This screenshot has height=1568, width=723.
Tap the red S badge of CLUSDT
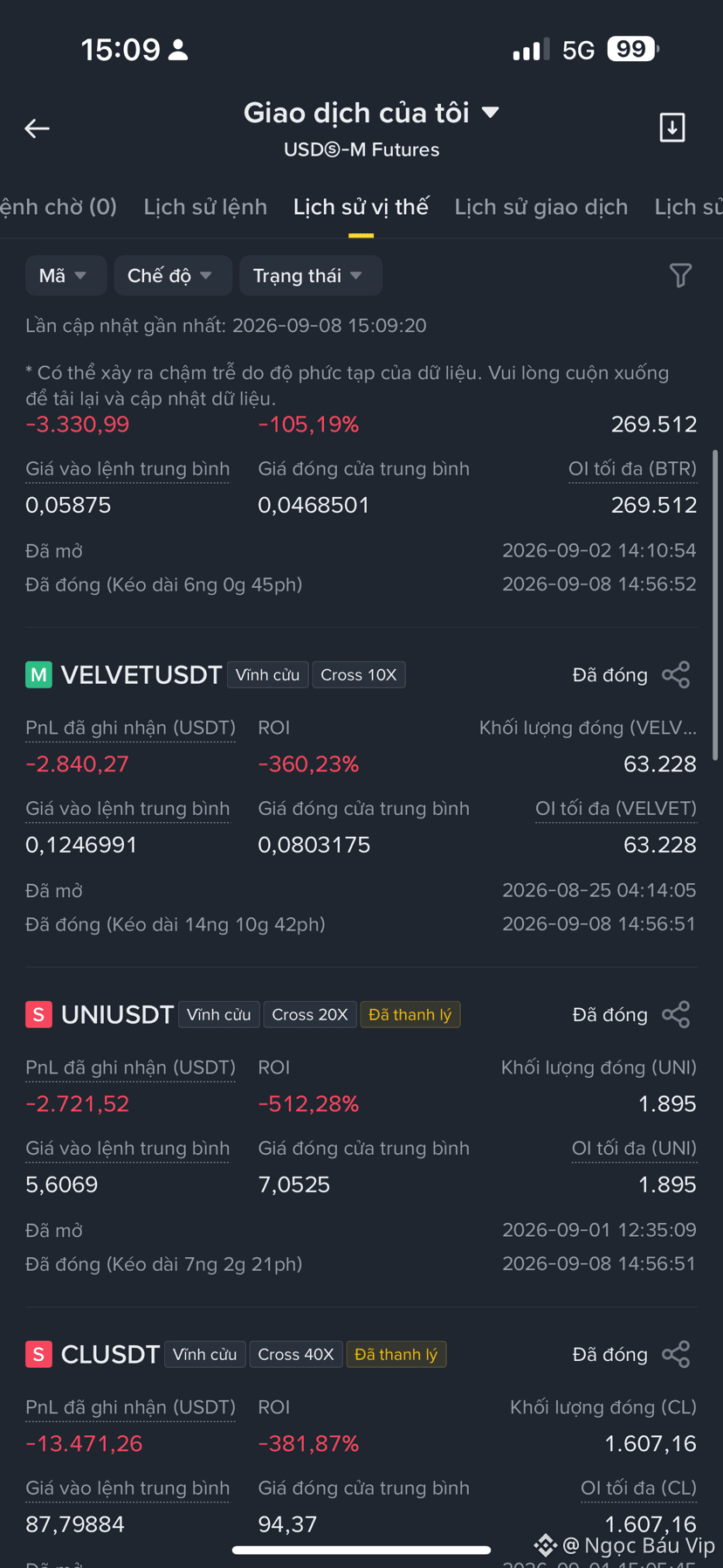coord(38,1355)
